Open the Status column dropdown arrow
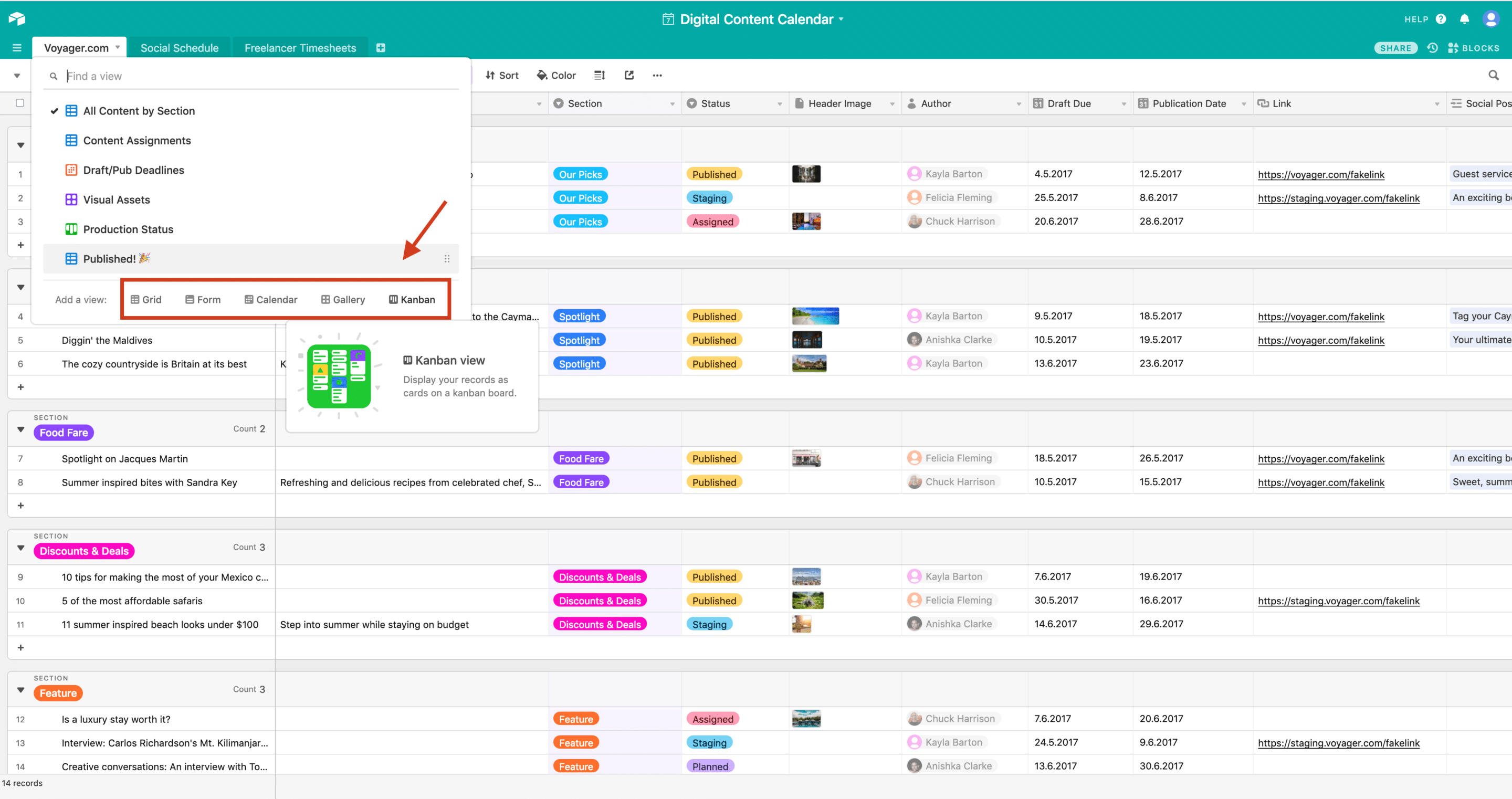 click(780, 104)
